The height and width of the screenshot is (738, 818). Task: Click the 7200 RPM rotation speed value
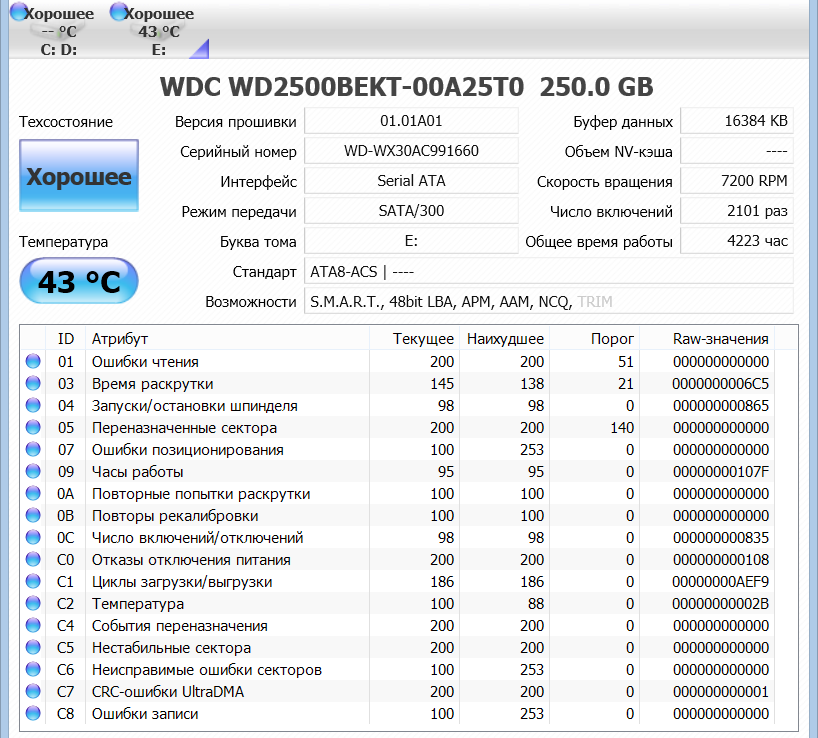(x=737, y=181)
